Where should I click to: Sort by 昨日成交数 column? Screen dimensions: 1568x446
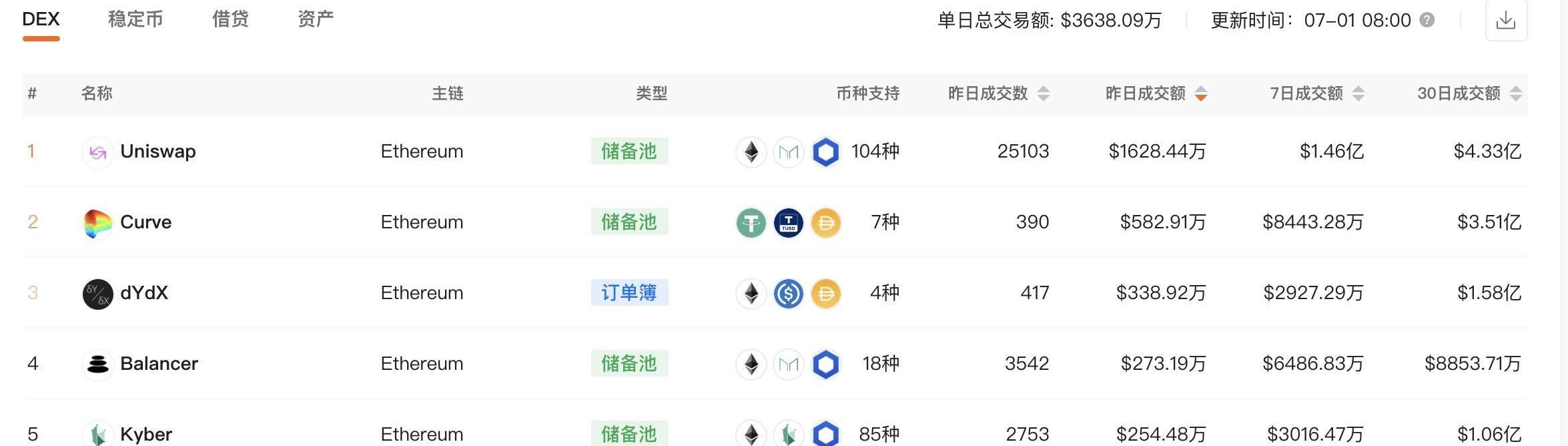tap(999, 93)
